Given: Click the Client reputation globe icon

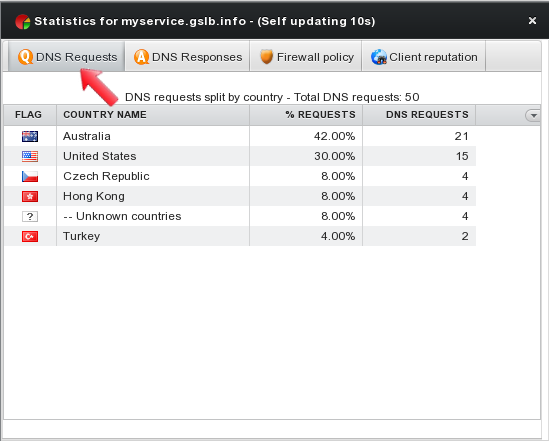Looking at the screenshot, I should coord(379,57).
